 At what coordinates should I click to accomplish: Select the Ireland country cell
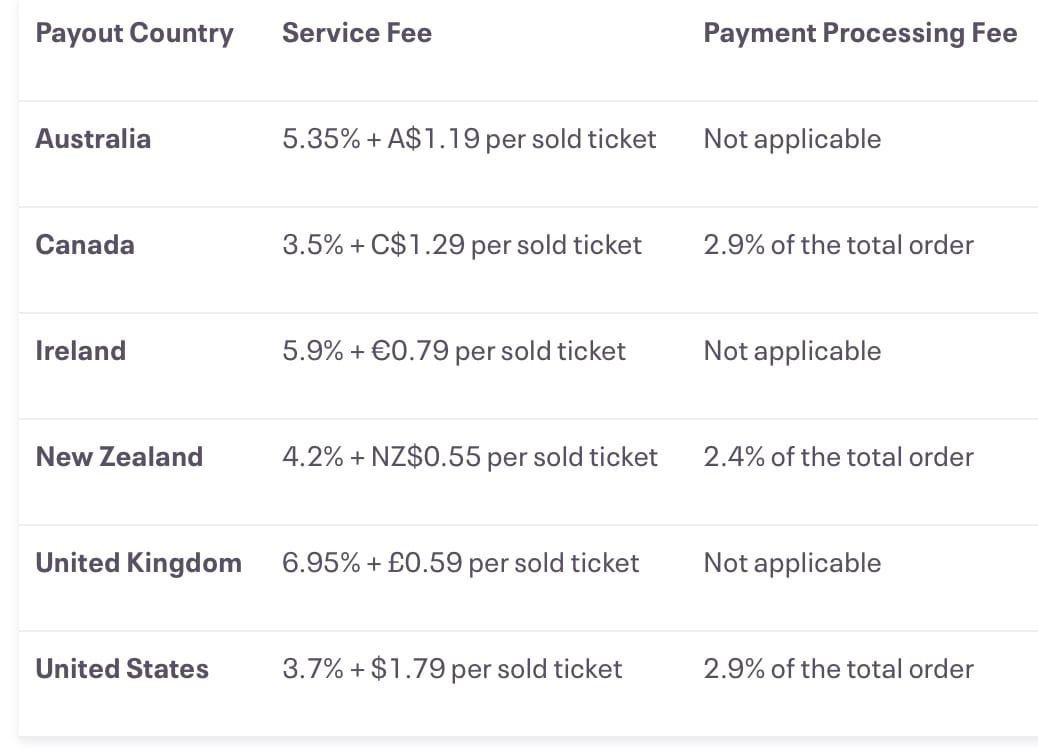click(81, 351)
